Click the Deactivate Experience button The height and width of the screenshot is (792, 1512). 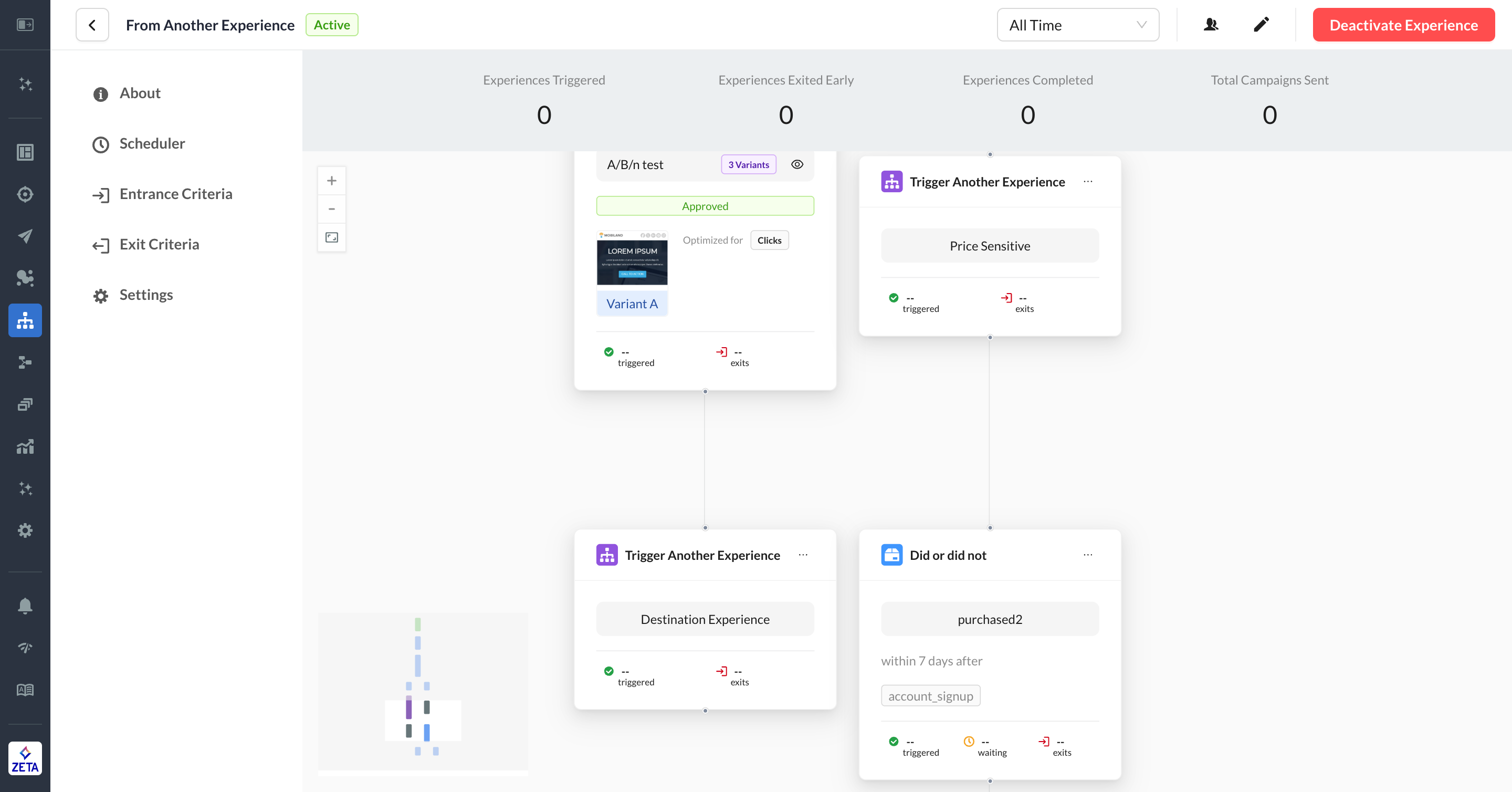click(x=1403, y=25)
